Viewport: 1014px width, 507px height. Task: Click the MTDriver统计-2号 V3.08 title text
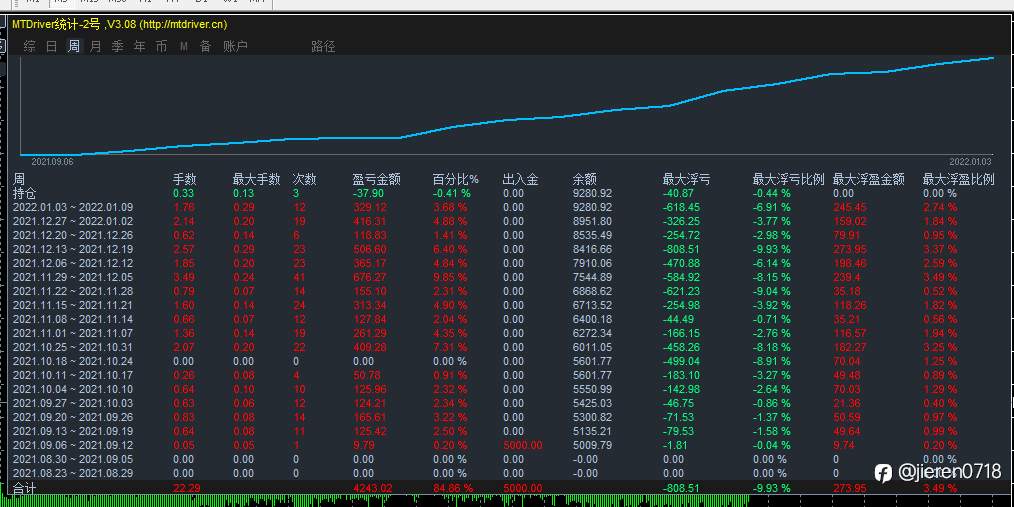[120, 25]
